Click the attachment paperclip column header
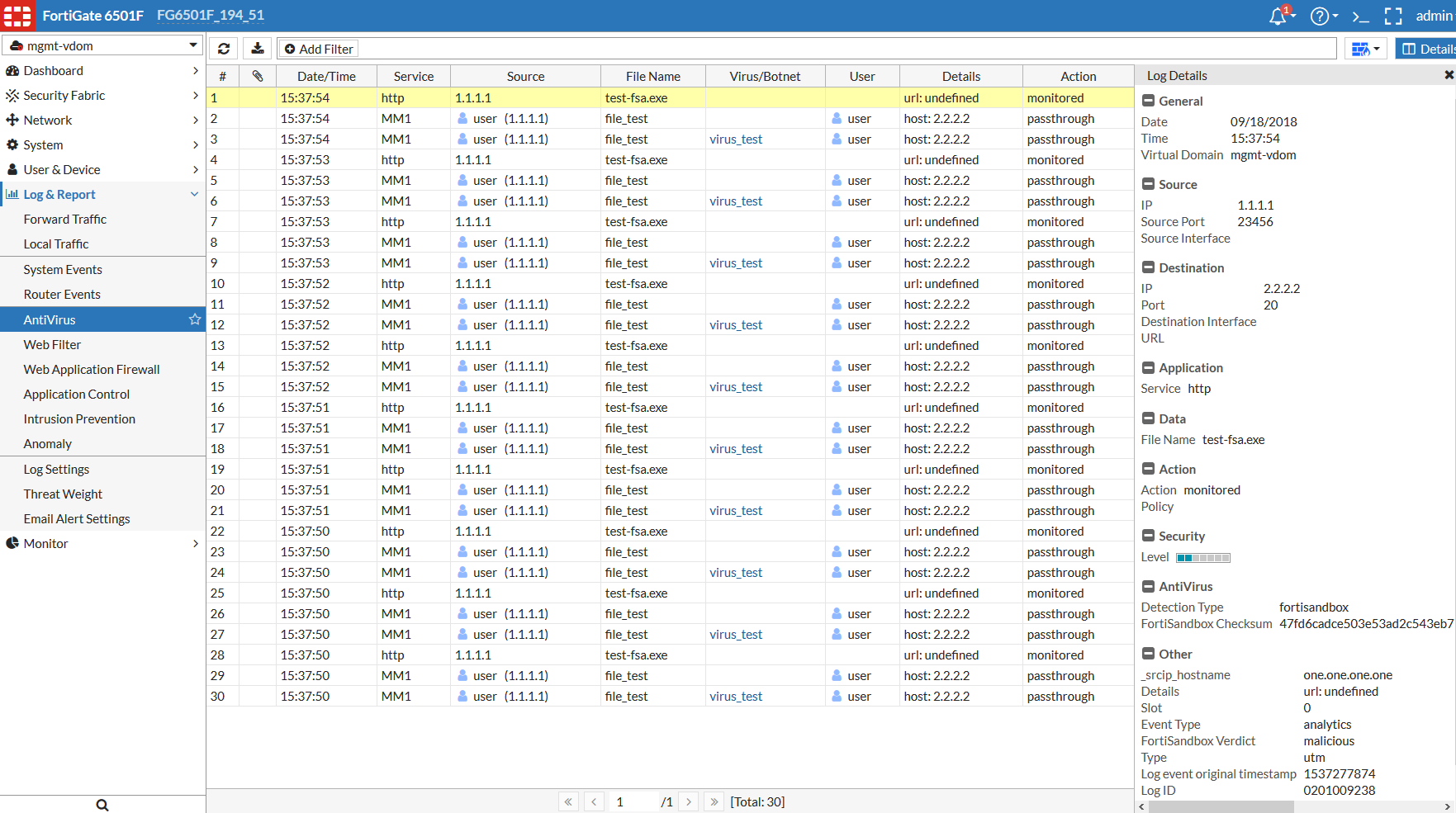Screen dimensions: 1456x813 coord(258,76)
